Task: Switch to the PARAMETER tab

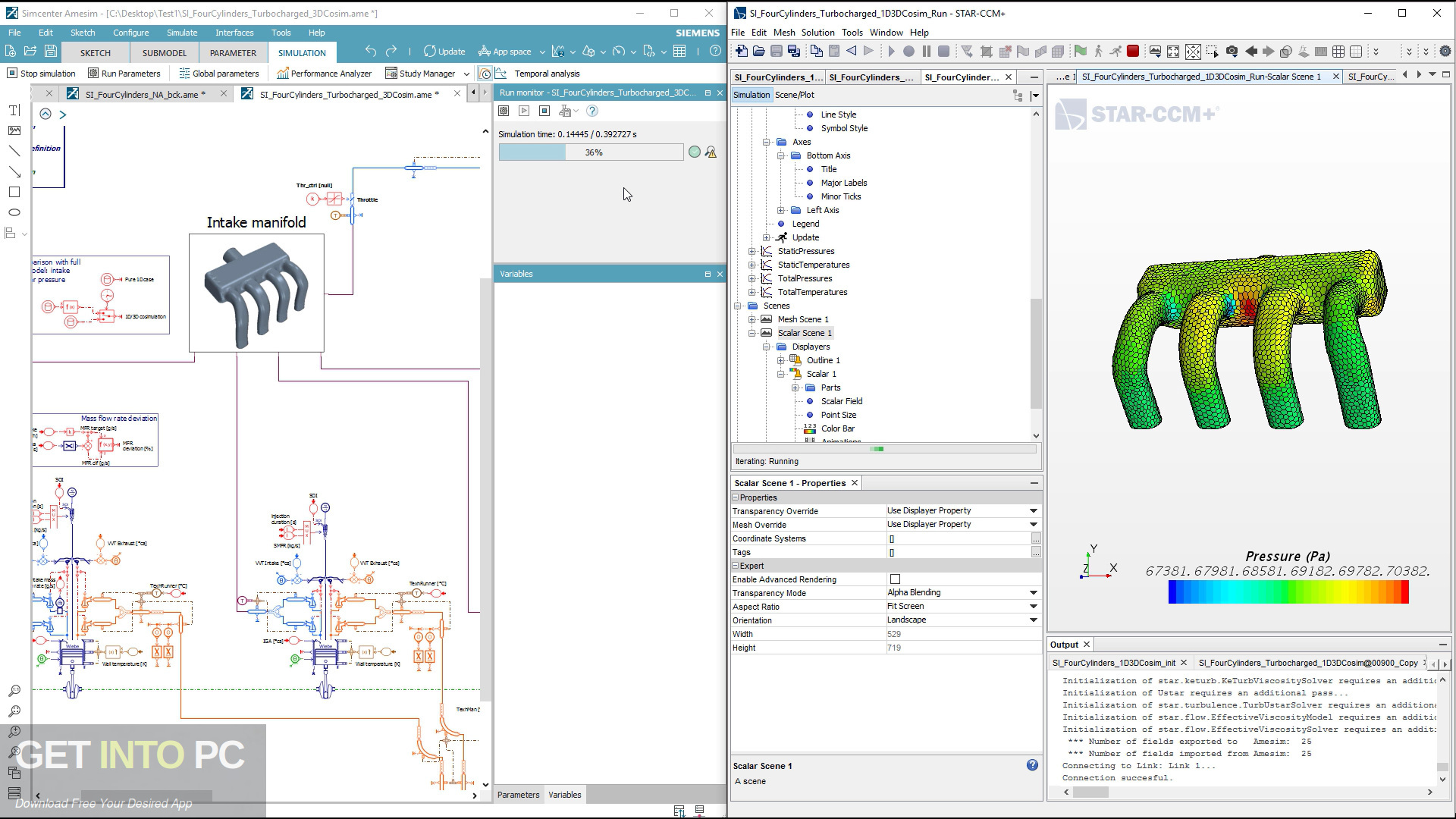Action: pos(233,52)
